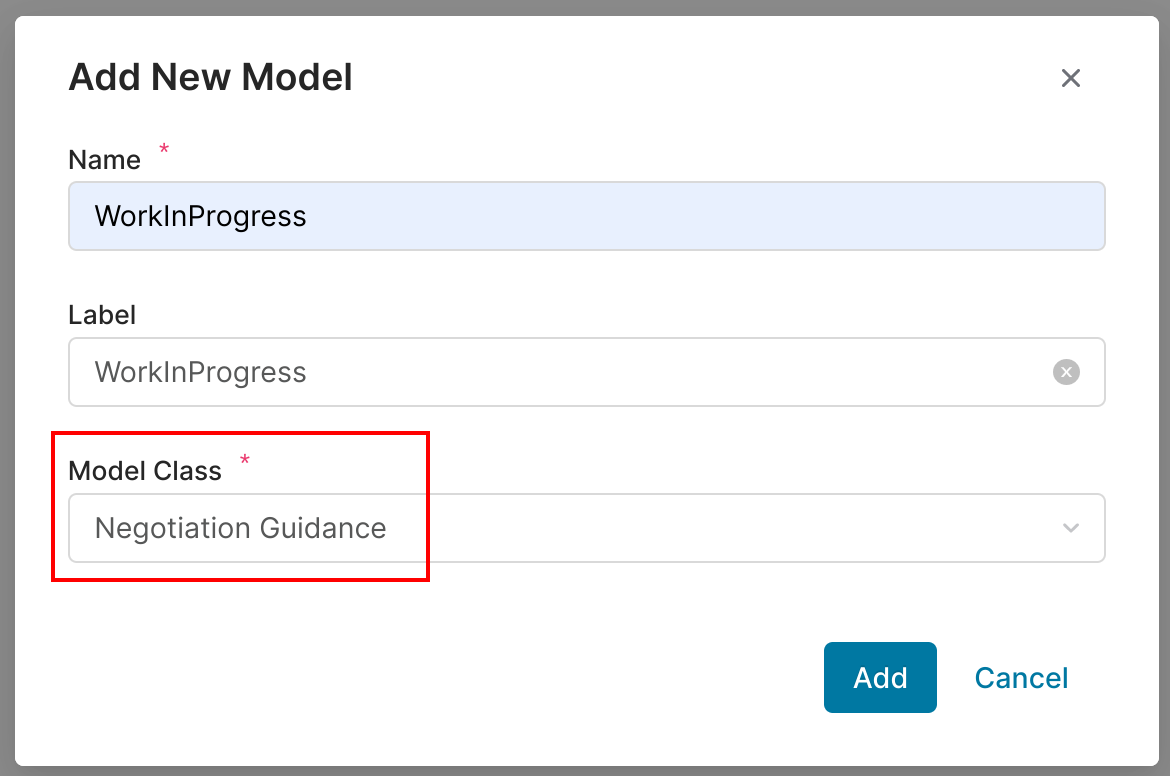
Task: Click the WorkInProgress text in Label
Action: (200, 372)
